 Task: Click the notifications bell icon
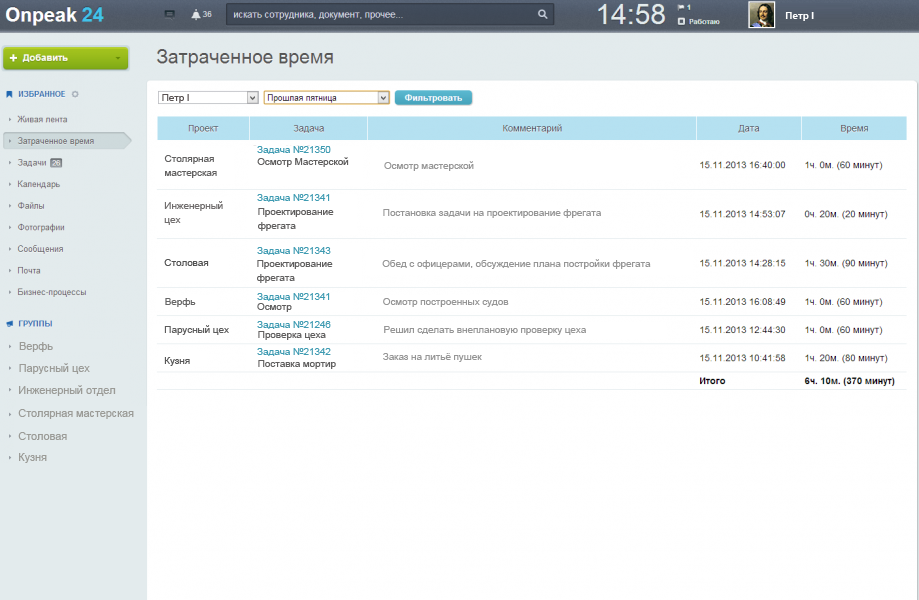click(196, 15)
